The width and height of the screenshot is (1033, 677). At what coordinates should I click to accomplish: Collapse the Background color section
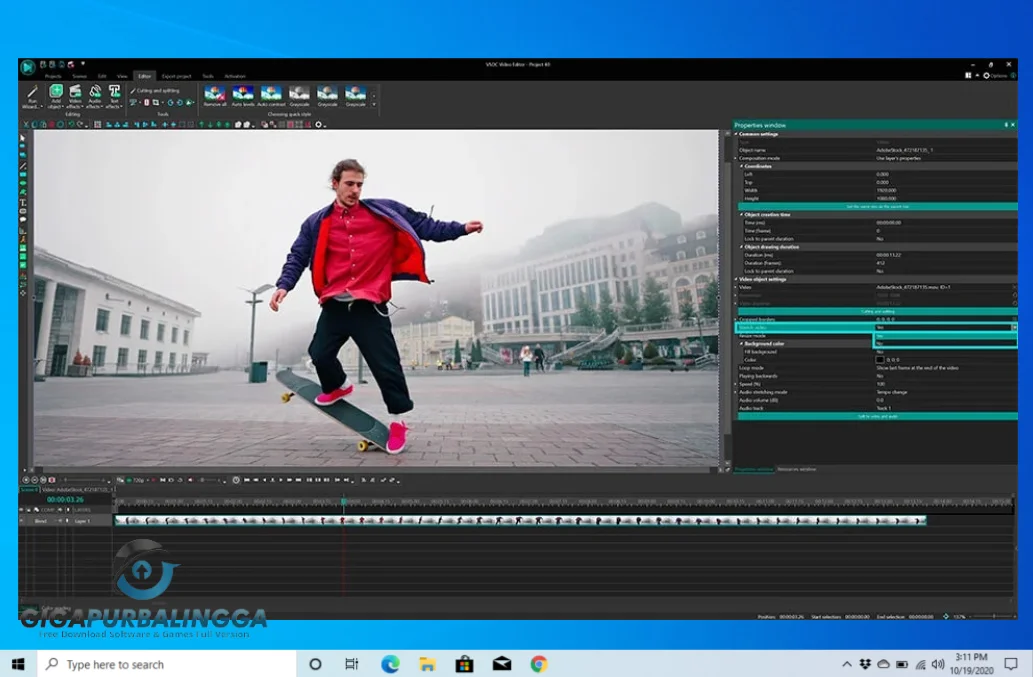(742, 343)
